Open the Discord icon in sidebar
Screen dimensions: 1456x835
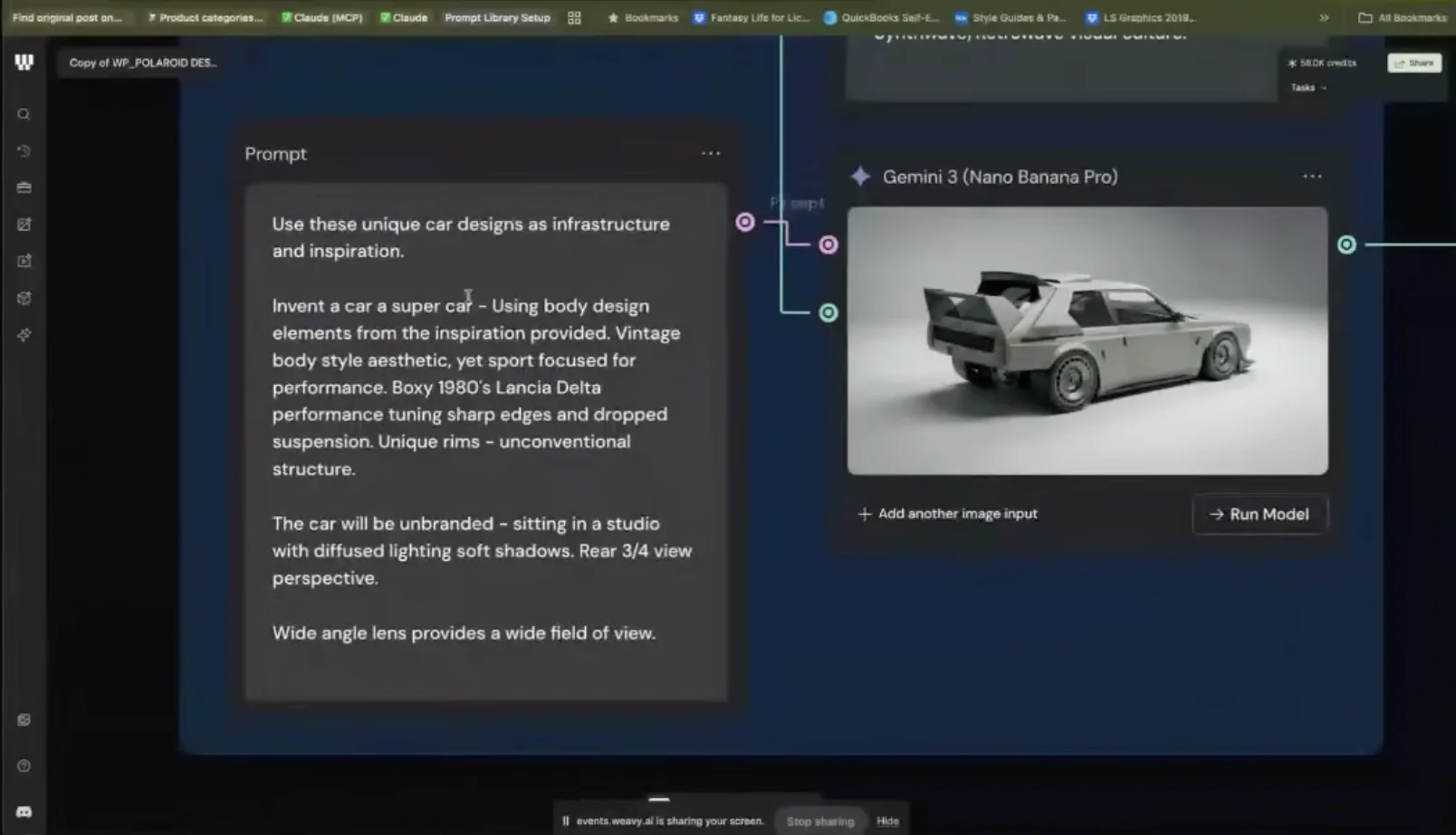click(x=24, y=812)
